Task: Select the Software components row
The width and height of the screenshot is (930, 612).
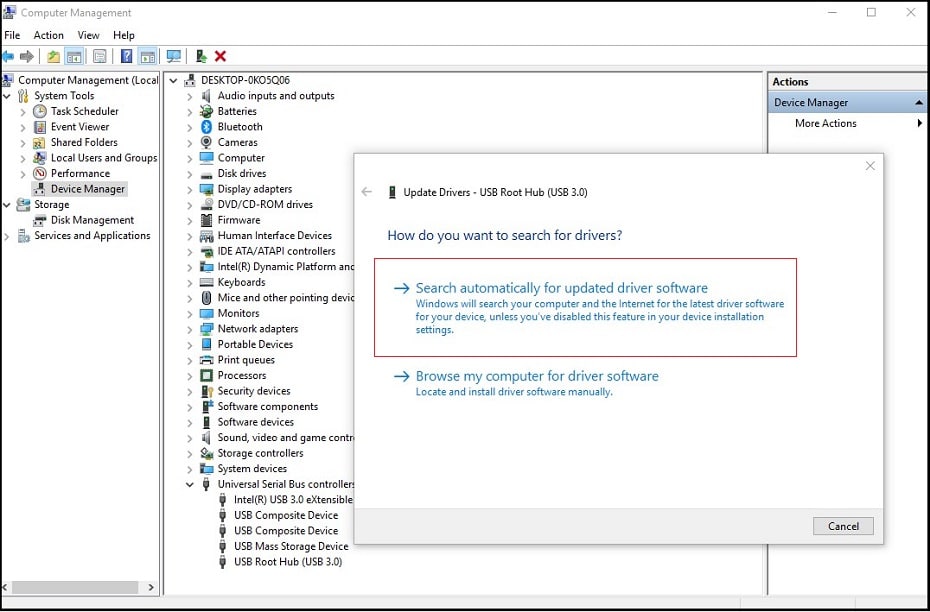Action: 267,406
